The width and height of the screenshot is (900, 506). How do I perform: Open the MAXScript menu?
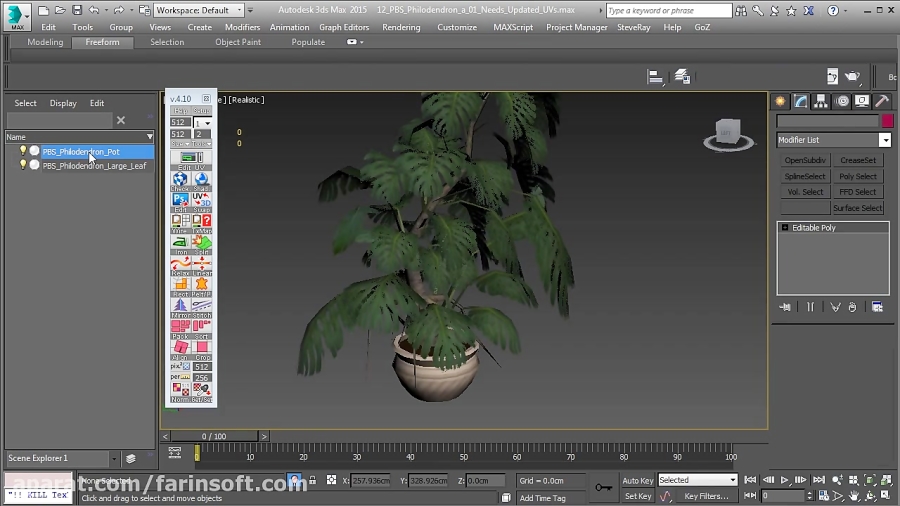[x=513, y=27]
